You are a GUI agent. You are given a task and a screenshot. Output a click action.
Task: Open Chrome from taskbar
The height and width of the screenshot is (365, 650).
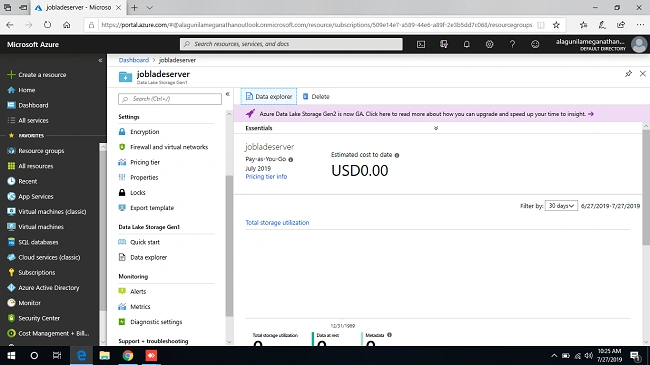tap(128, 355)
